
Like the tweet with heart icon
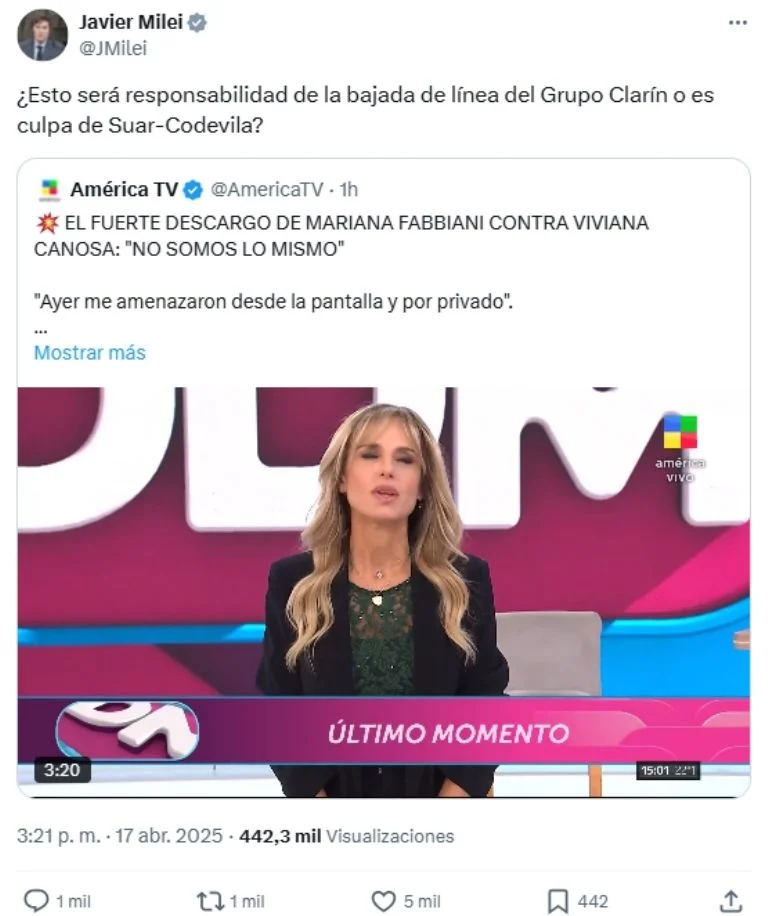click(383, 901)
